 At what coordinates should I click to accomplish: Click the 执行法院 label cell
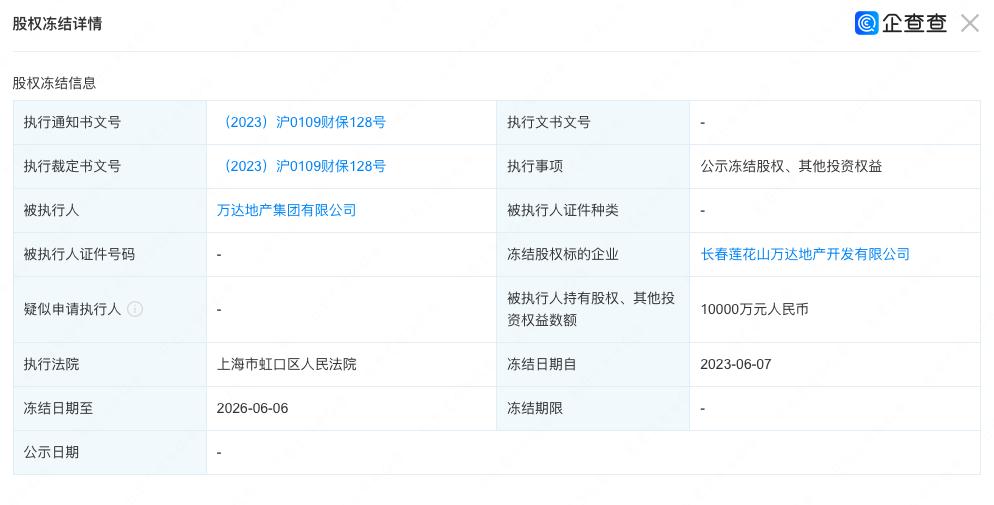tap(110, 364)
